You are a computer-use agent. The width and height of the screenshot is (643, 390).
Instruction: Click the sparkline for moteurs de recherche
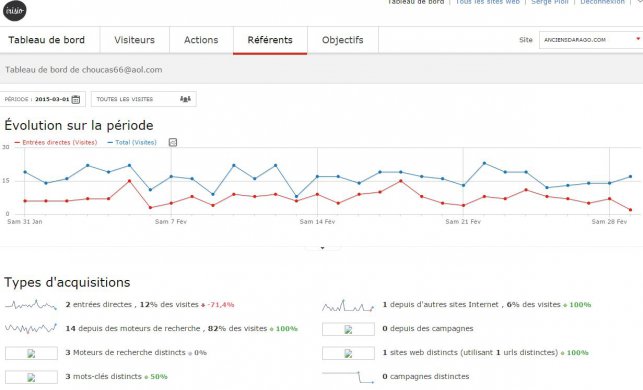point(31,328)
